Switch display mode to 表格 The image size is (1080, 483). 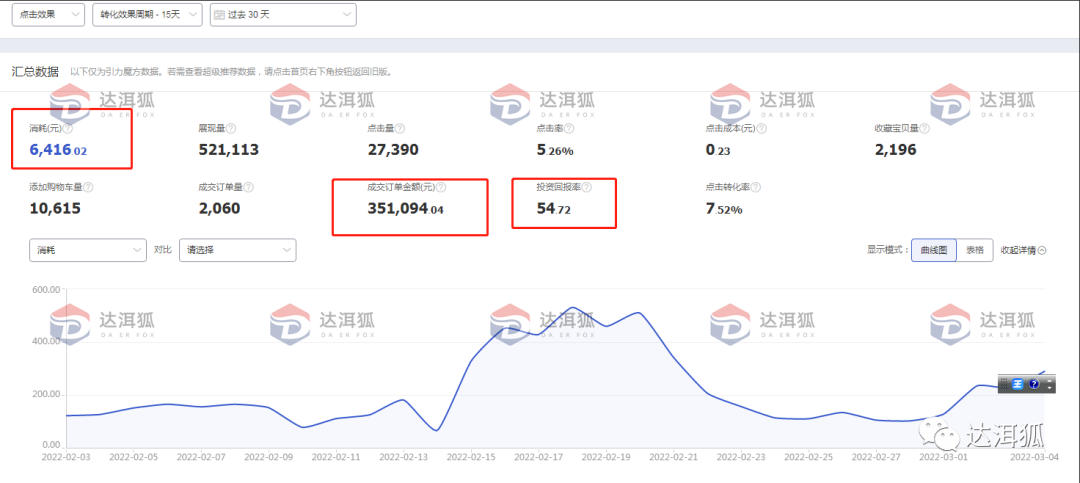[x=975, y=250]
